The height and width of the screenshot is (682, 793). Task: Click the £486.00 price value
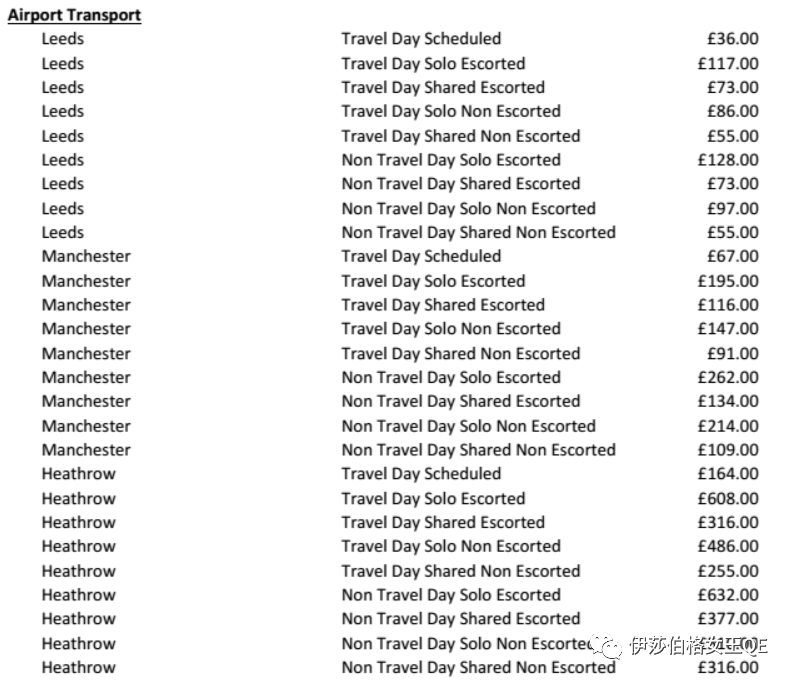728,546
